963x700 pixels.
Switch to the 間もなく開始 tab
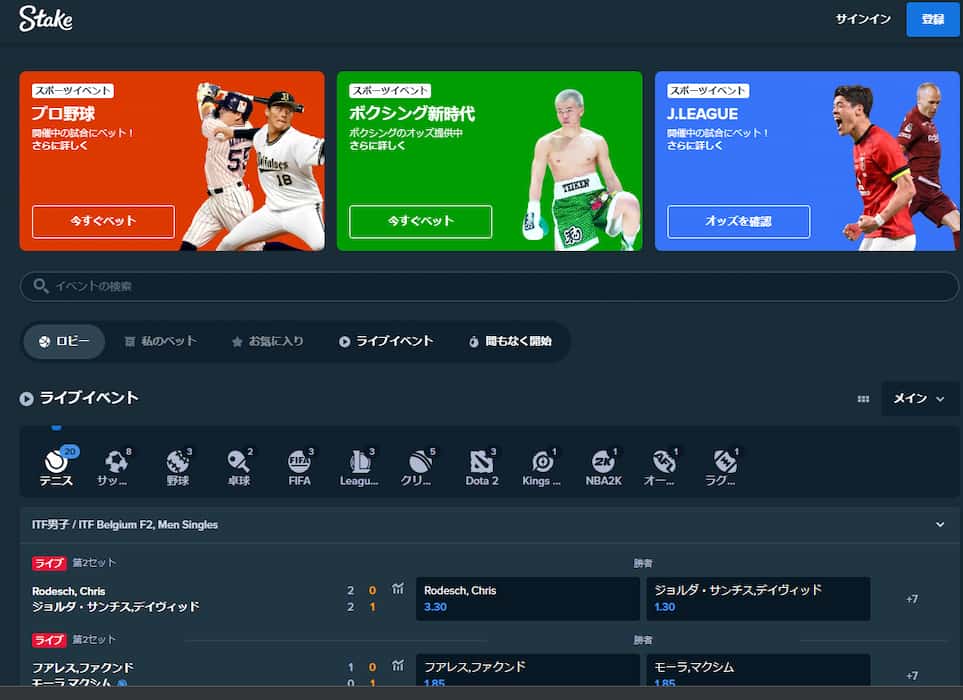click(x=510, y=341)
